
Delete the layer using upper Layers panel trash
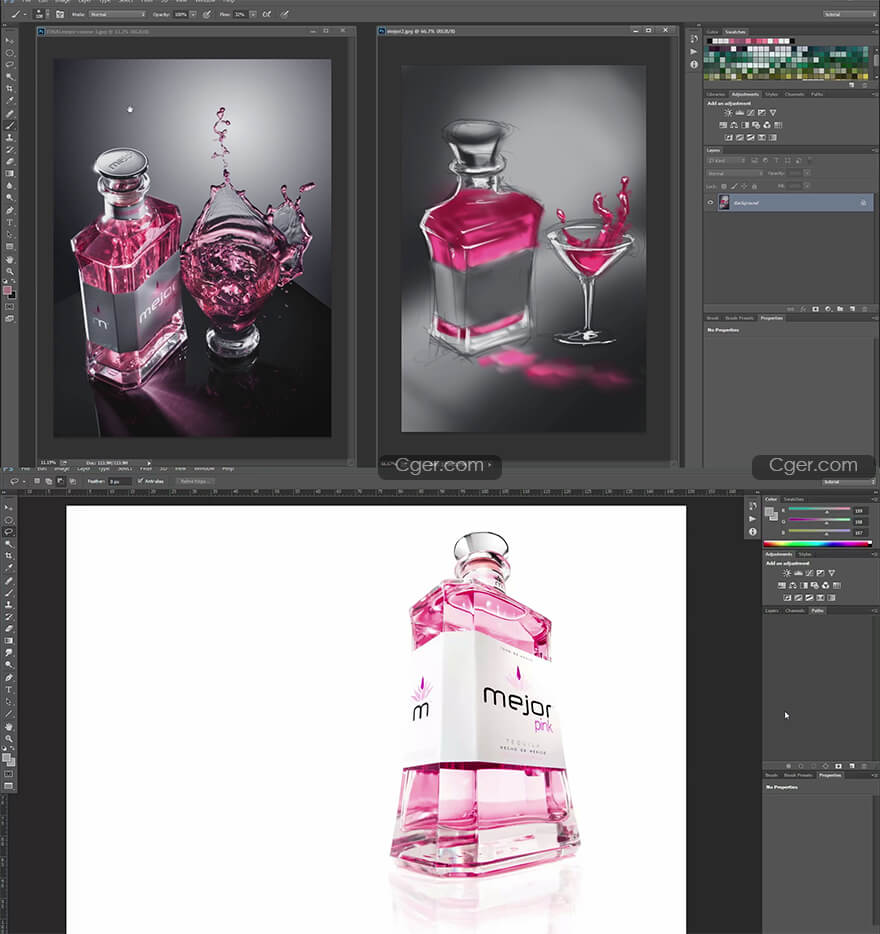pyautogui.click(x=865, y=309)
